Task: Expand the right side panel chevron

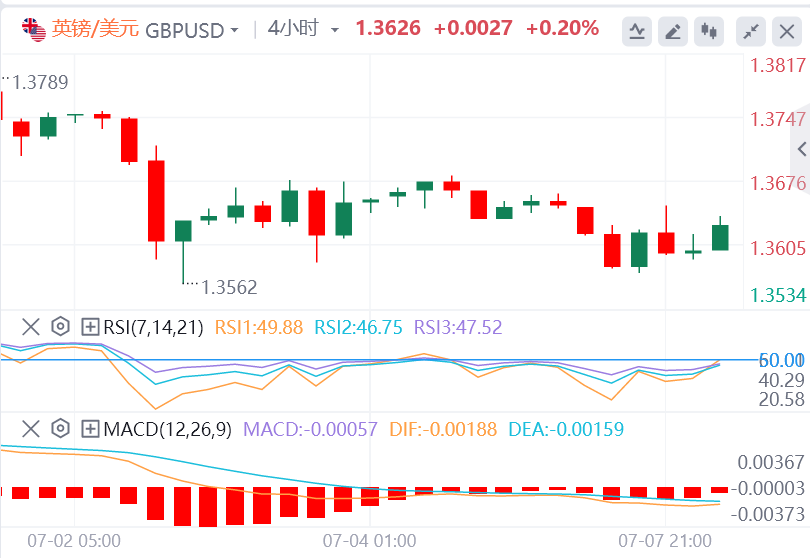Action: coord(801,149)
